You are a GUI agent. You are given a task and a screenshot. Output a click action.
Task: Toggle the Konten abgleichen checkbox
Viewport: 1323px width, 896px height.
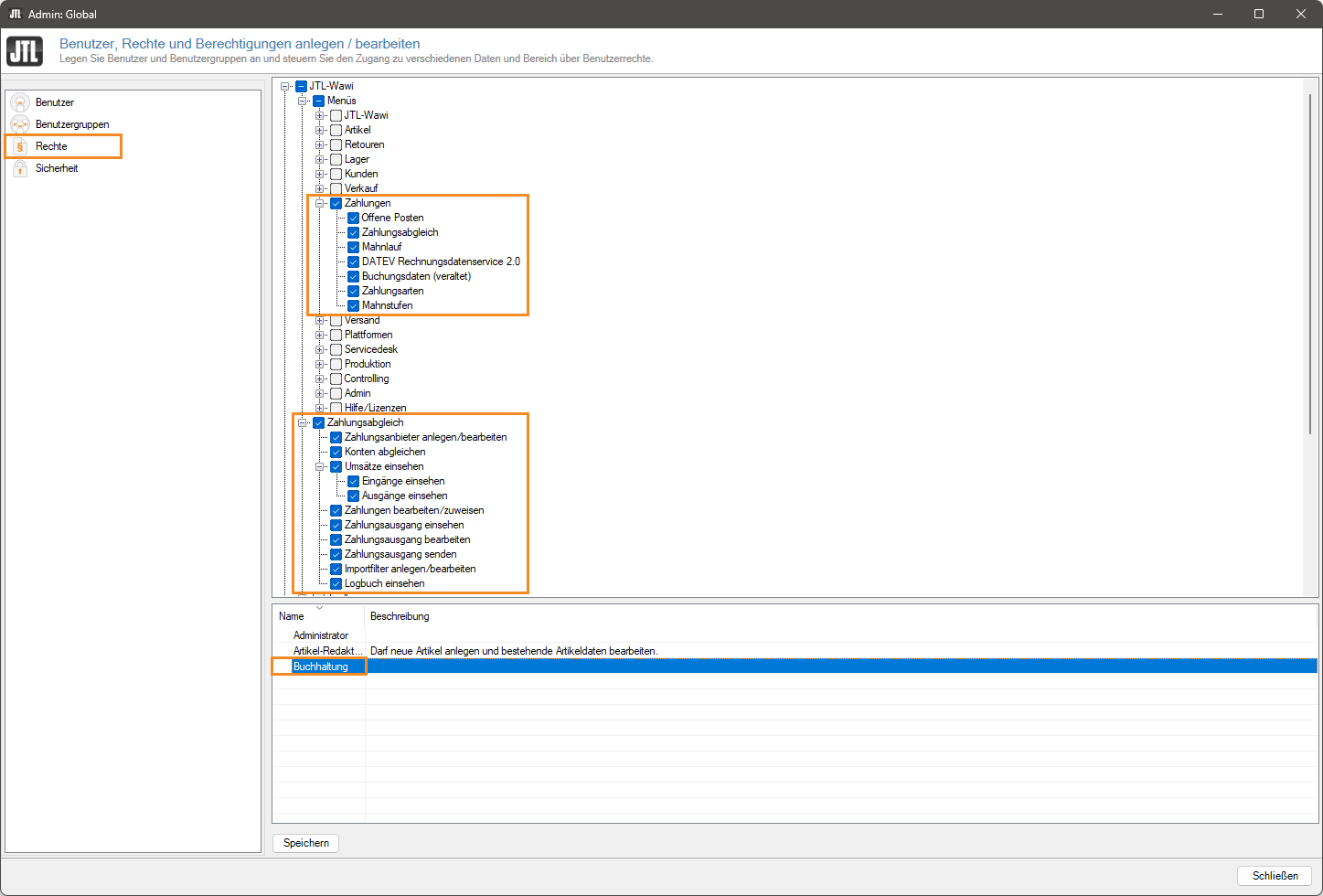click(336, 452)
